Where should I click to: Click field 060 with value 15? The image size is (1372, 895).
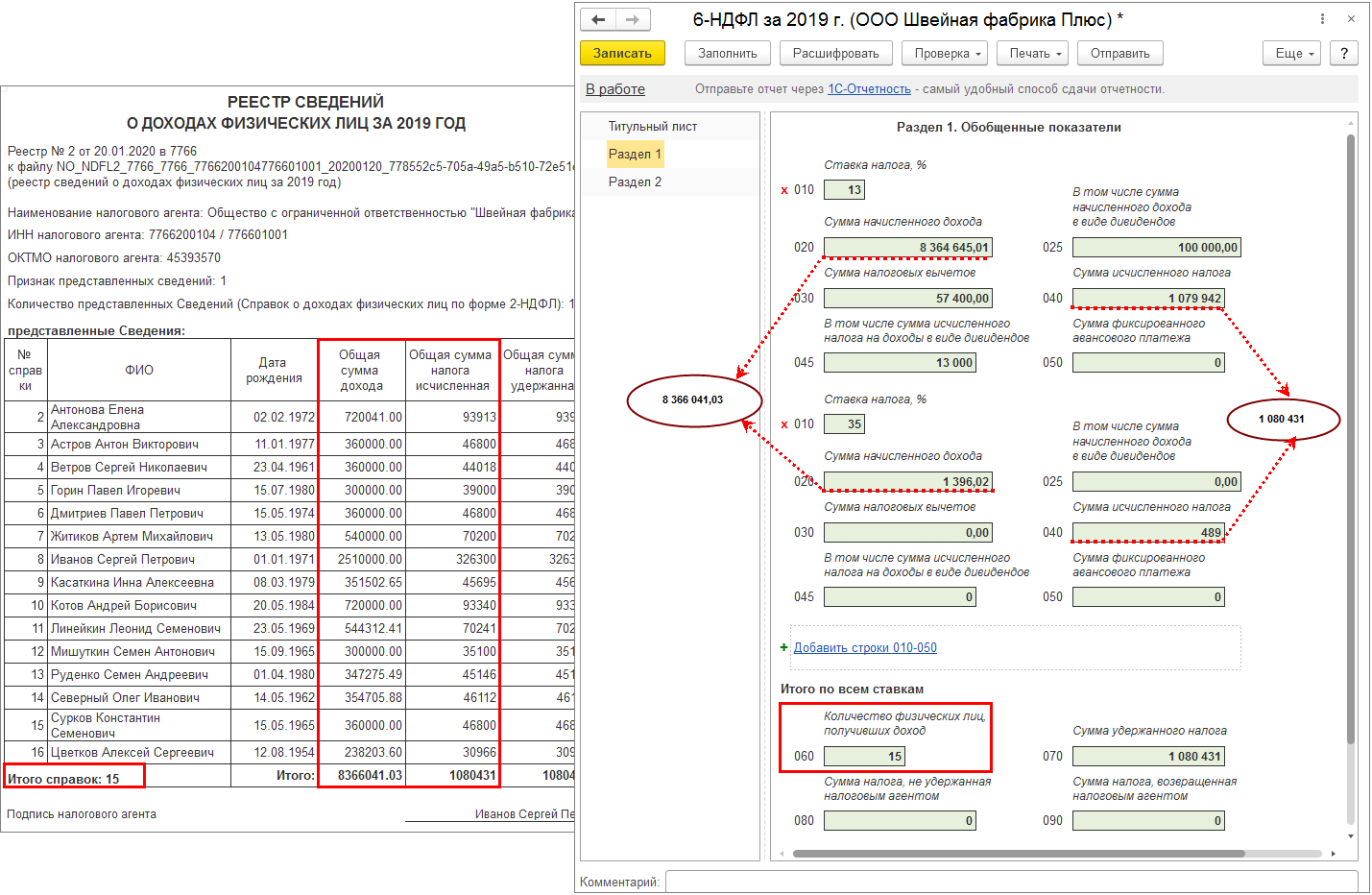click(864, 757)
